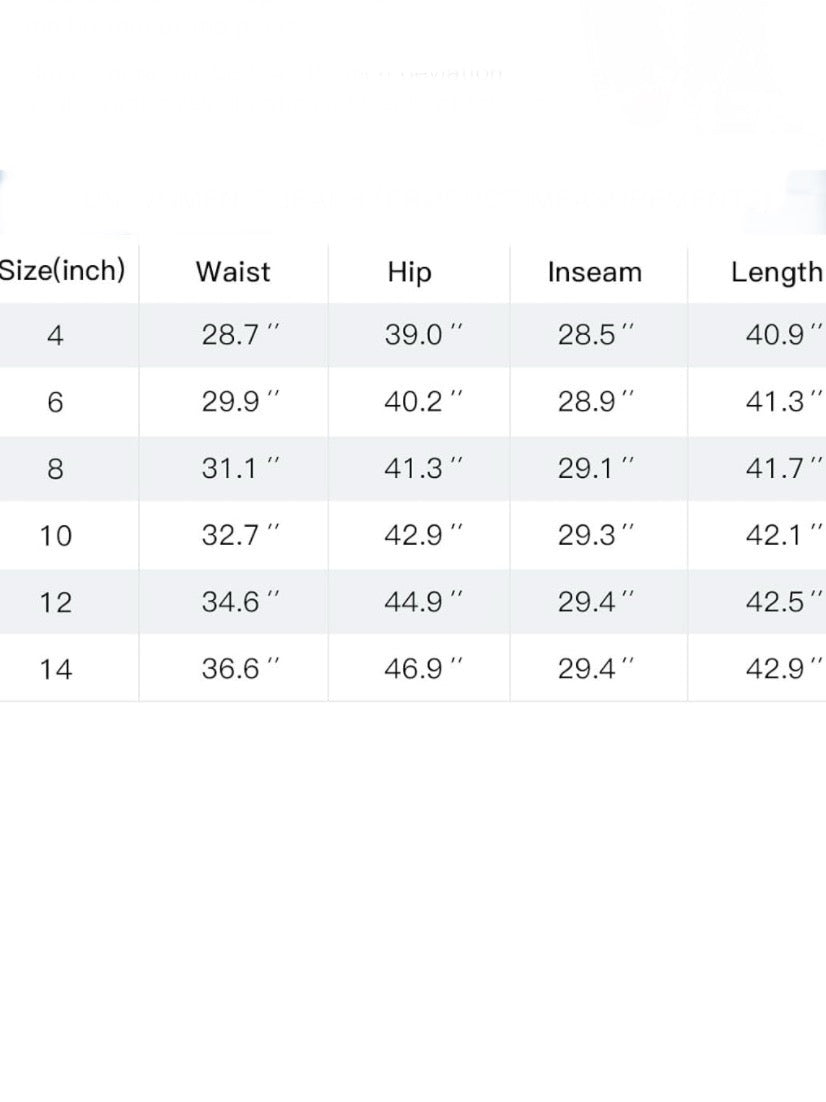
Task: Click the 28.7" waist value
Action: [240, 335]
